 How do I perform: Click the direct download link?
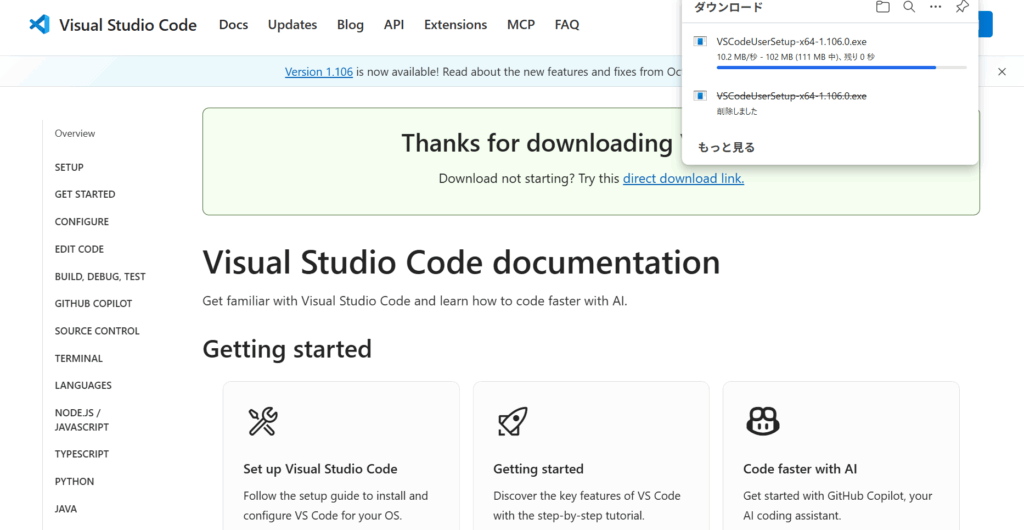click(683, 179)
